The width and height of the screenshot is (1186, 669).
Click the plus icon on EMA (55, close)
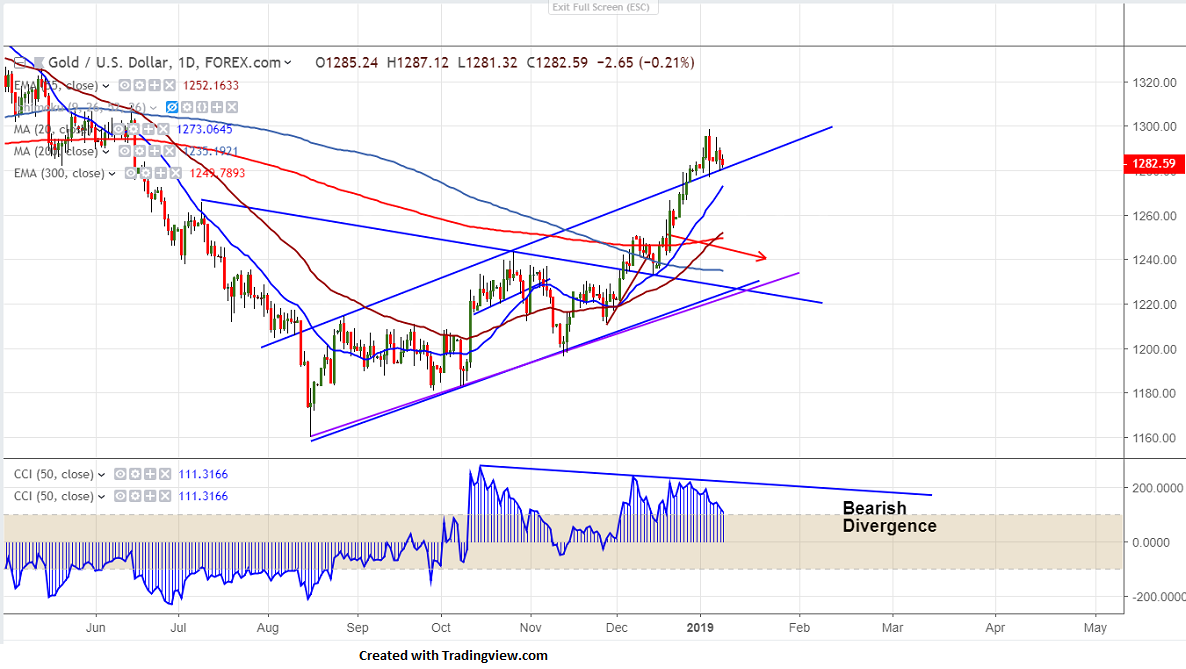tap(154, 86)
